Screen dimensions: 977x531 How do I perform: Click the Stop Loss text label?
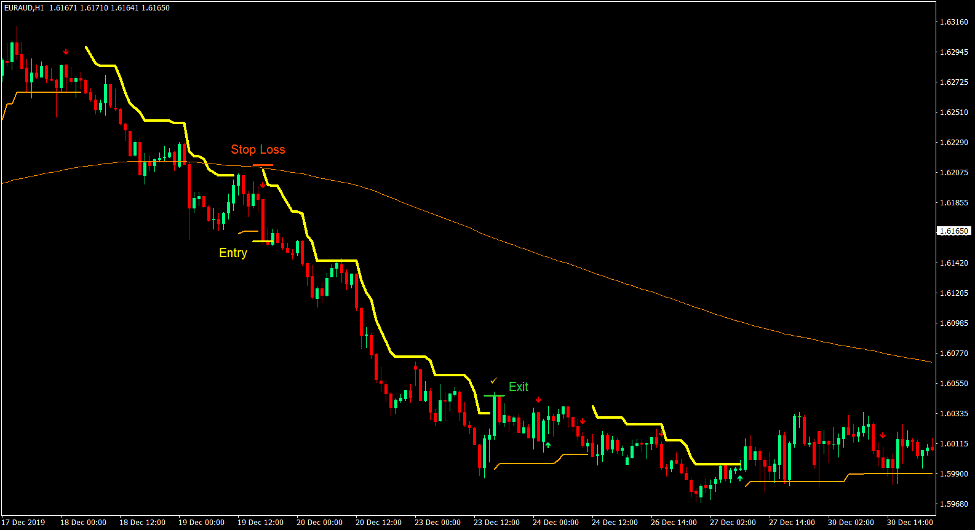coord(258,150)
